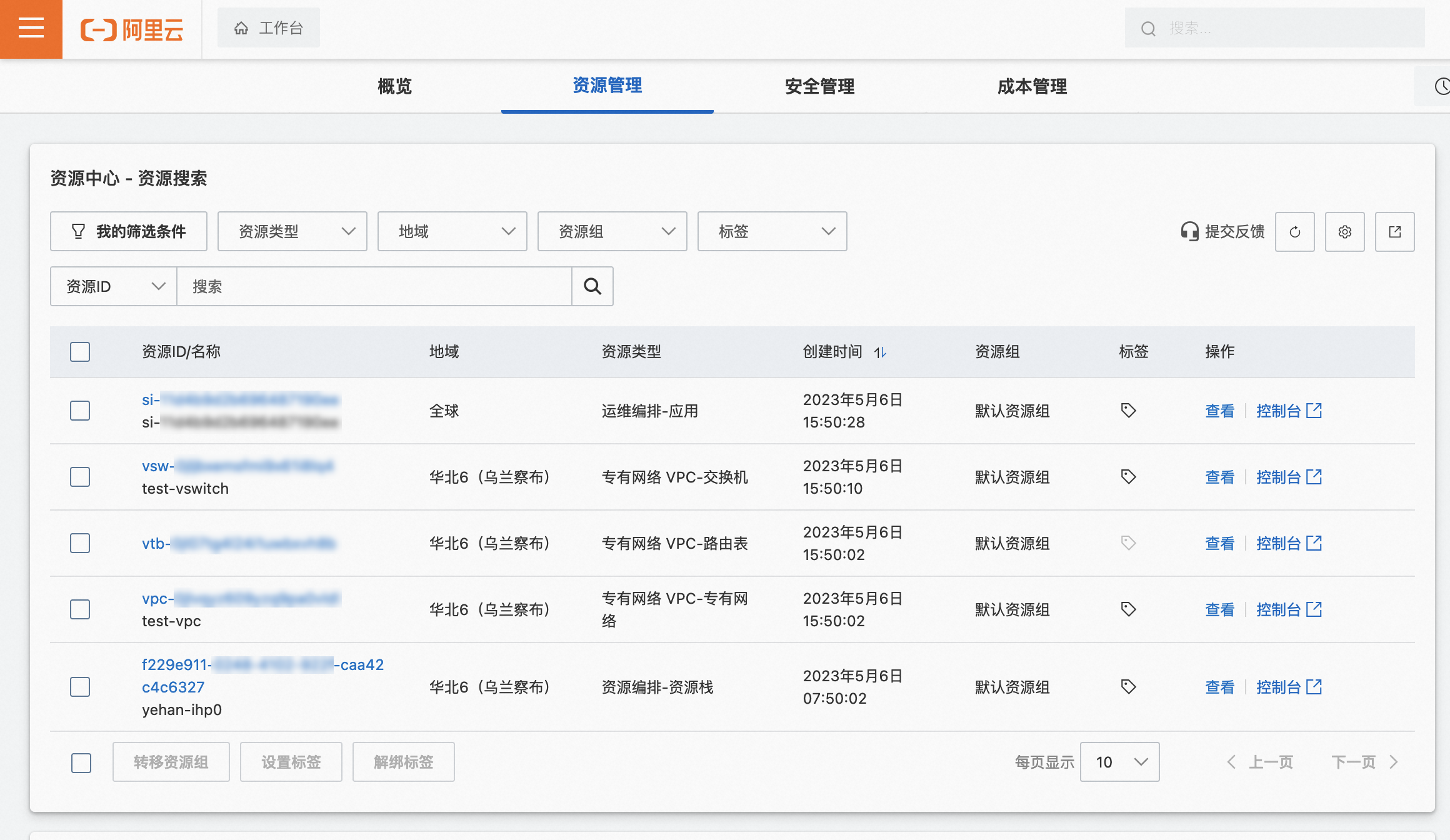This screenshot has width=1450, height=840.
Task: Click the 设置标签 button
Action: (x=291, y=762)
